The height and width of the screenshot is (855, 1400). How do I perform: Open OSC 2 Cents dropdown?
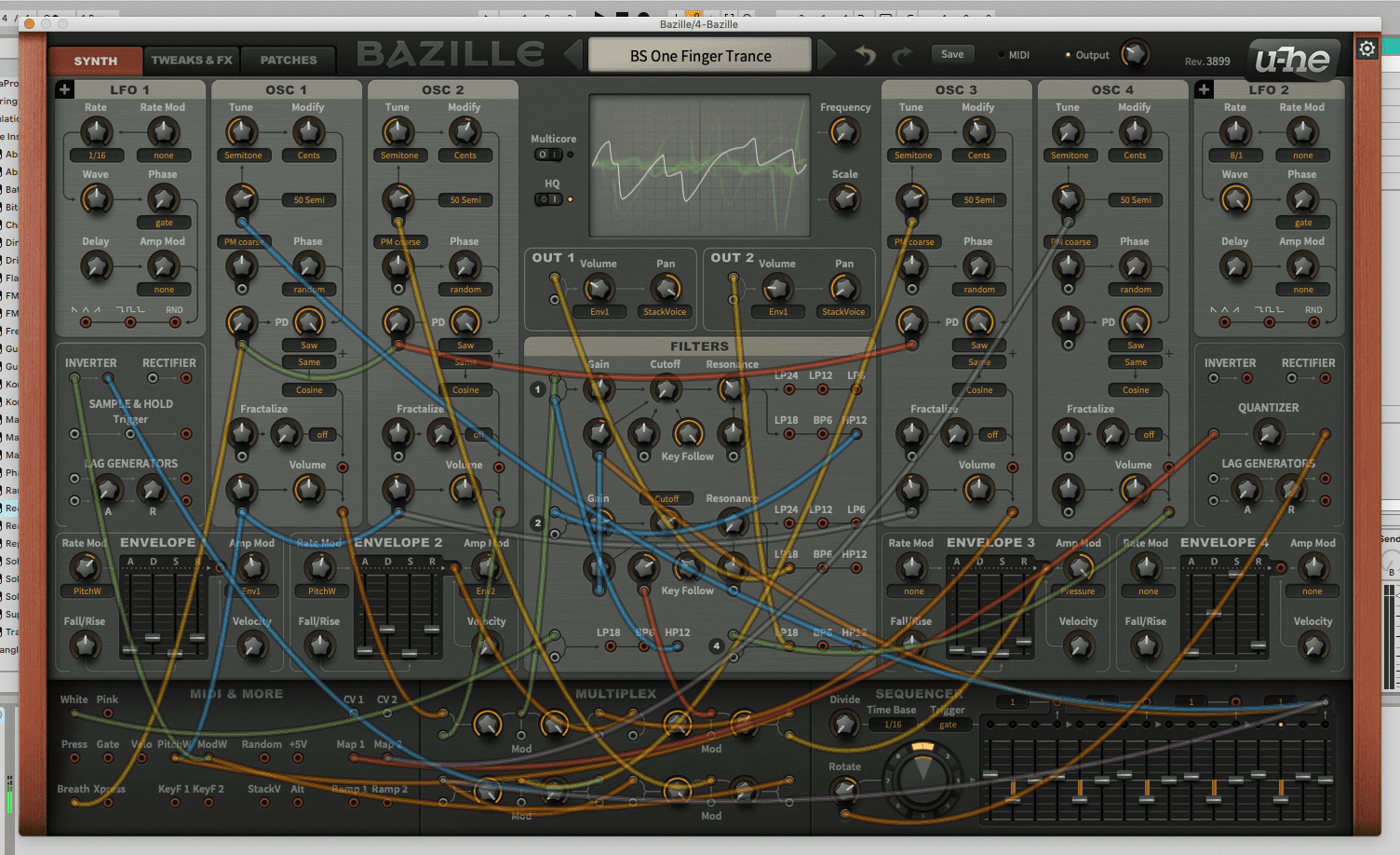point(464,156)
